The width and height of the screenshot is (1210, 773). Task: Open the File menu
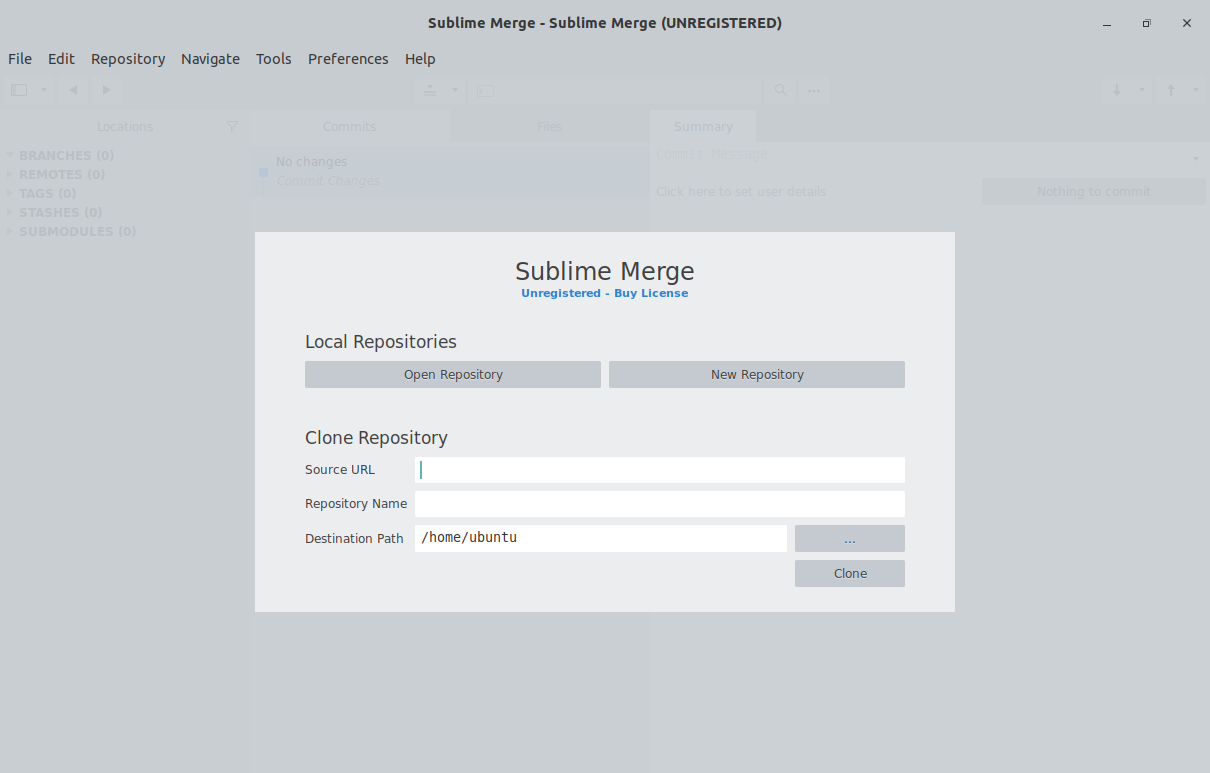pyautogui.click(x=20, y=59)
